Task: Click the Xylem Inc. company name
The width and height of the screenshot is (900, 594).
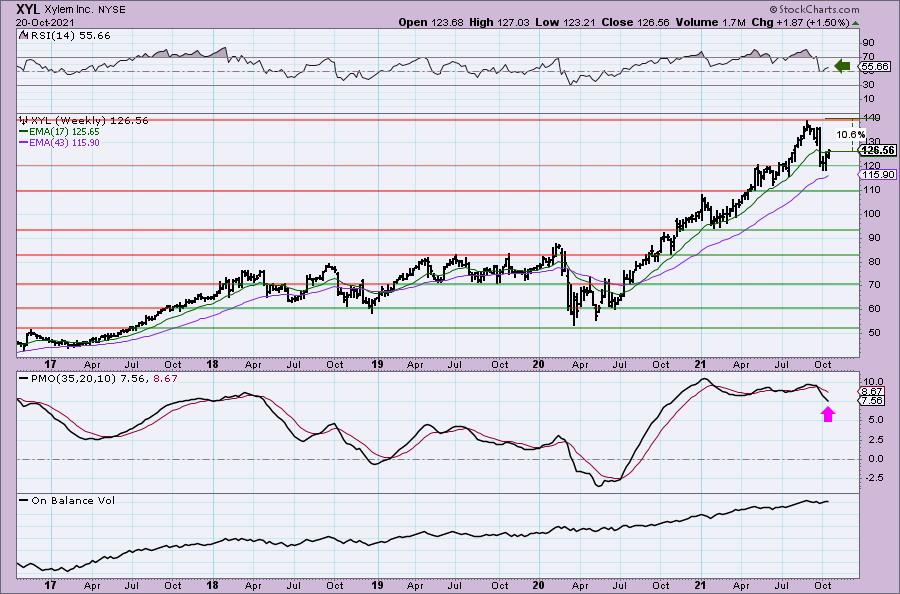Action: pos(68,10)
